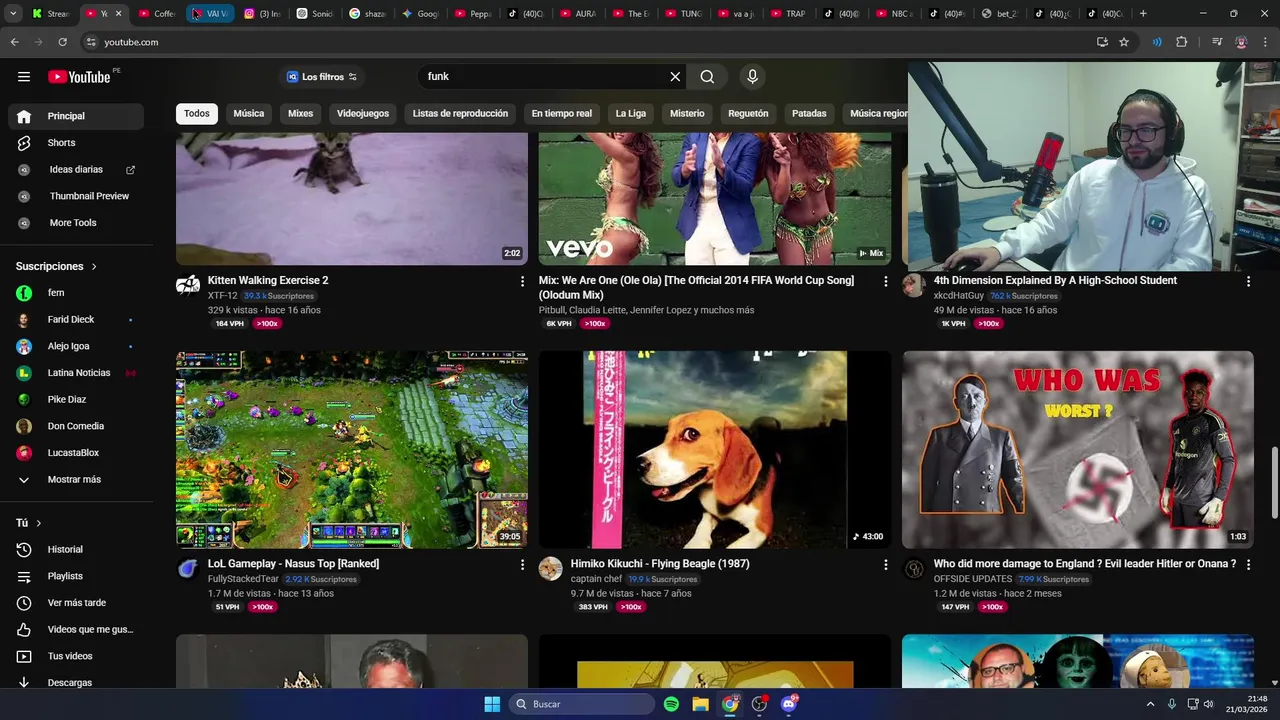
Task: Bookmark this page with star icon
Action: 1124,42
